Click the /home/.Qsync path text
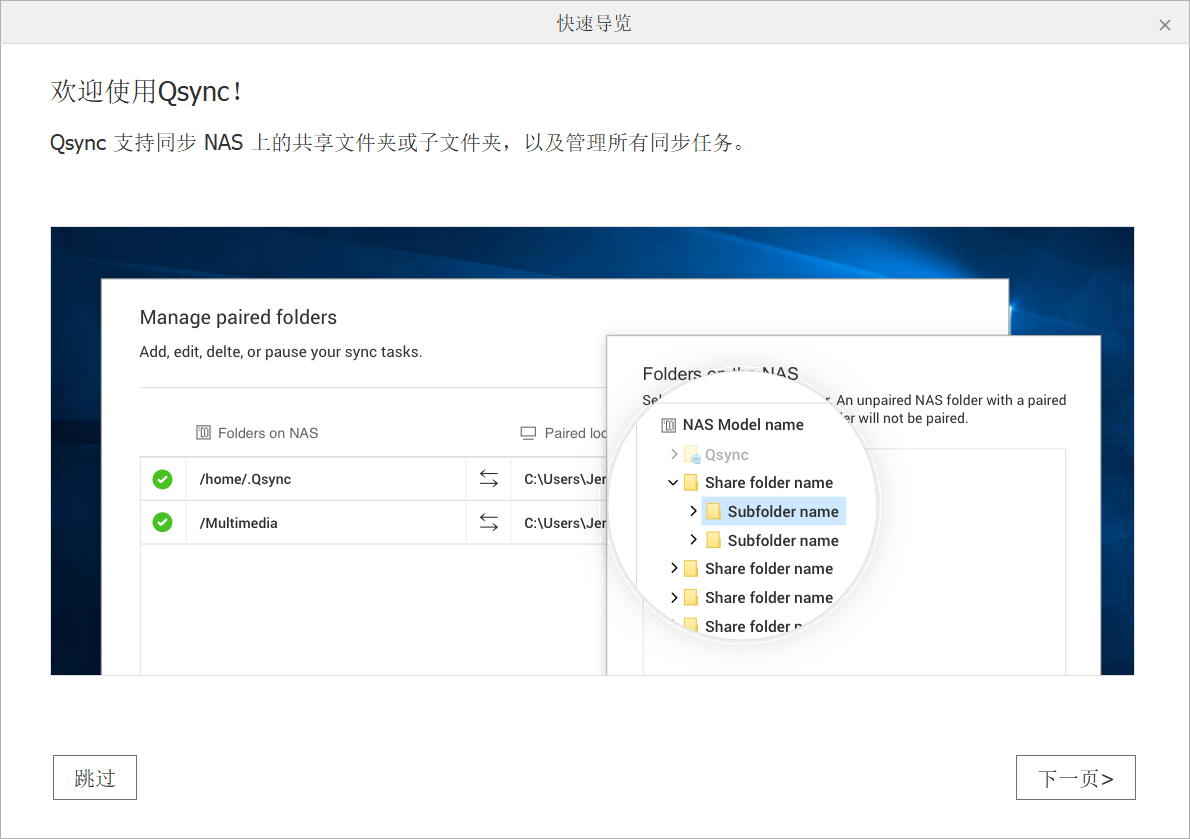1190x839 pixels. point(245,479)
